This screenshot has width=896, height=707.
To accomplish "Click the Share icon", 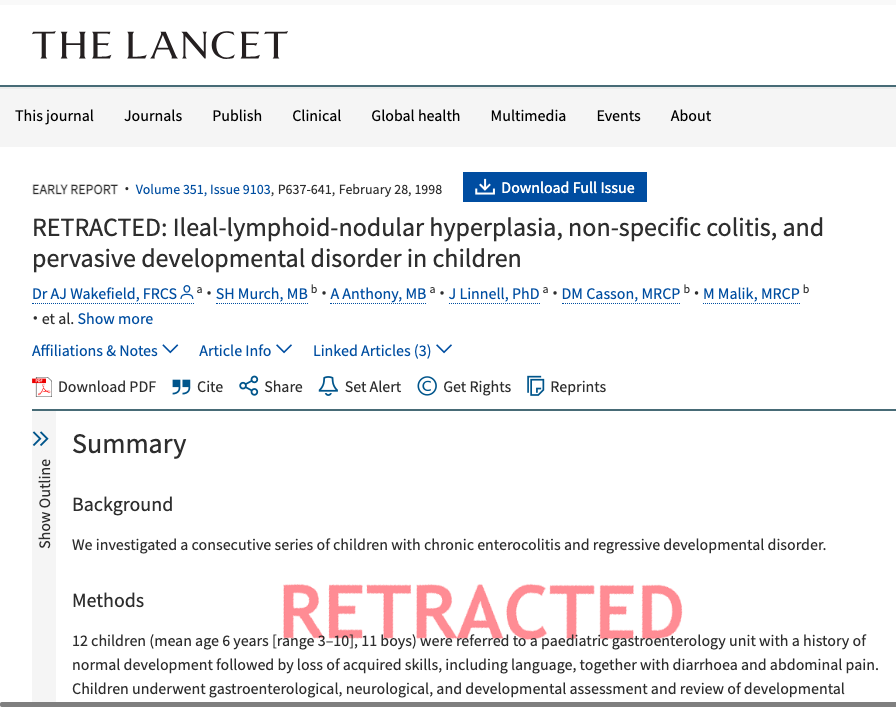I will point(249,387).
